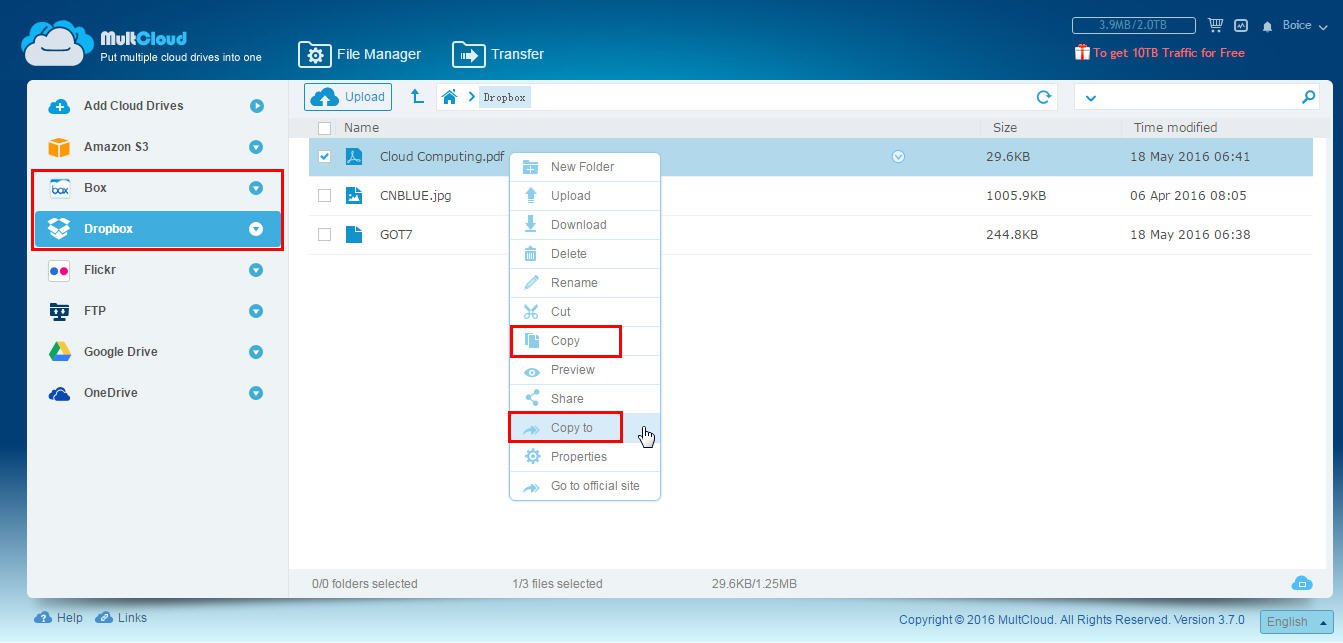Expand the Amazon S3 dropdown arrow

pyautogui.click(x=256, y=147)
